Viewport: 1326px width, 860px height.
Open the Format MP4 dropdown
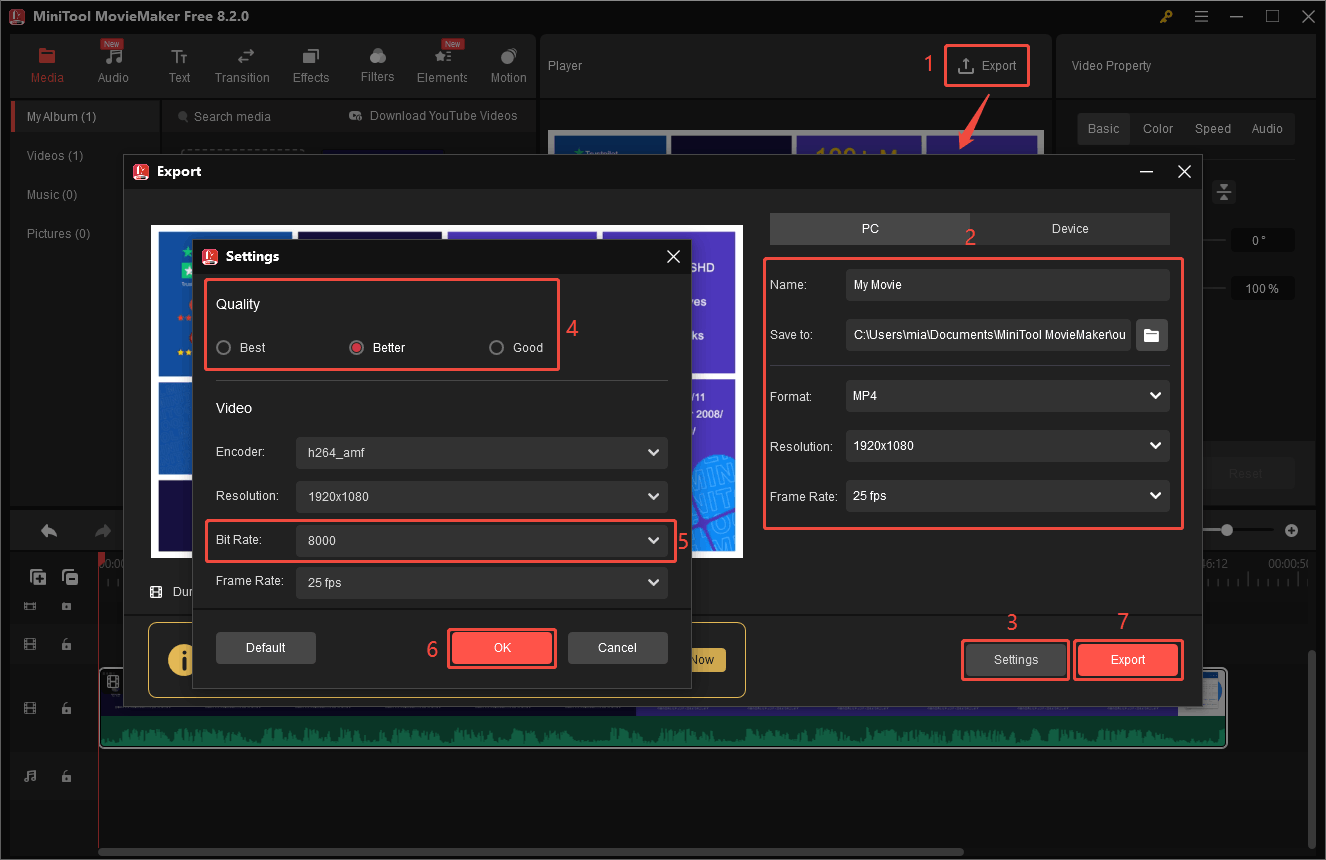coord(1008,396)
